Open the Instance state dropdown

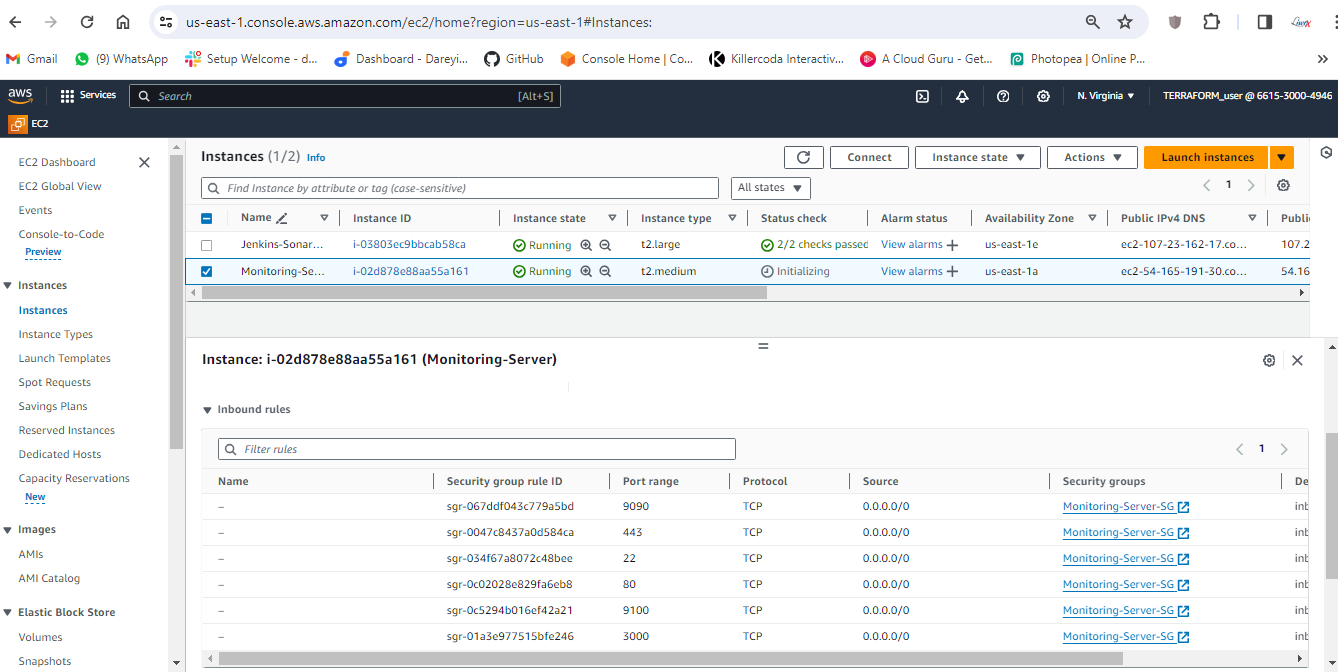click(978, 157)
